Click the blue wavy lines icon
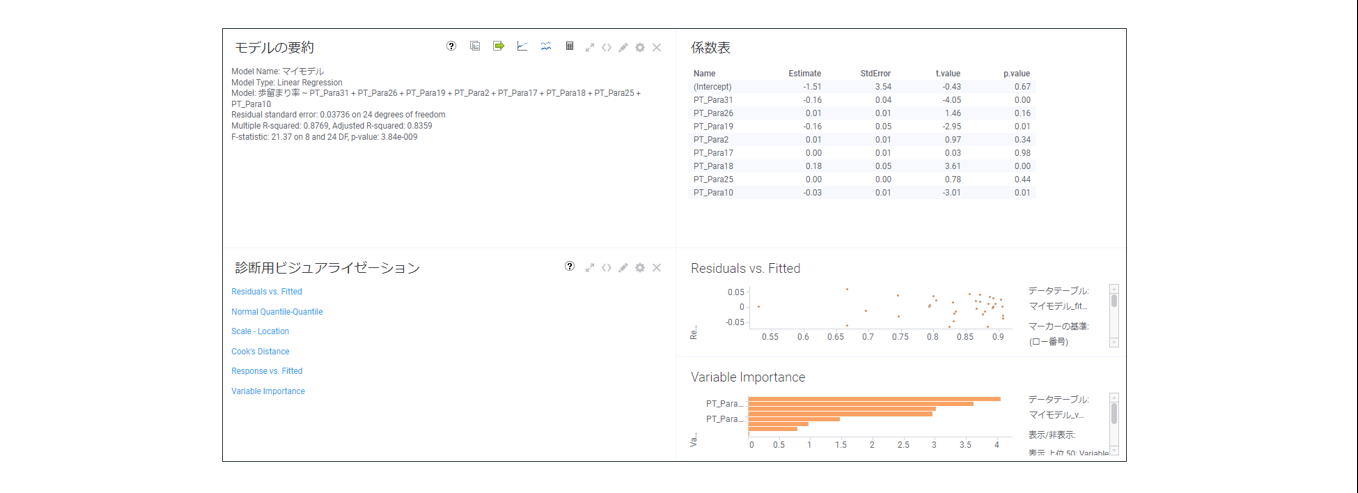This screenshot has height=493, width=1358. pyautogui.click(x=546, y=46)
